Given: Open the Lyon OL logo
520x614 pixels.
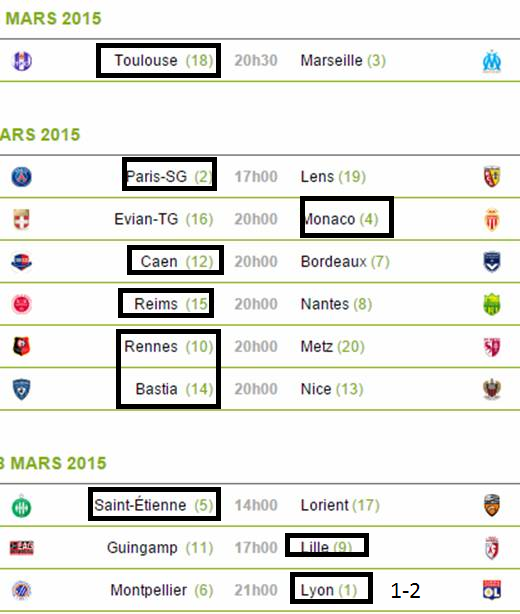Looking at the screenshot, I should (492, 590).
